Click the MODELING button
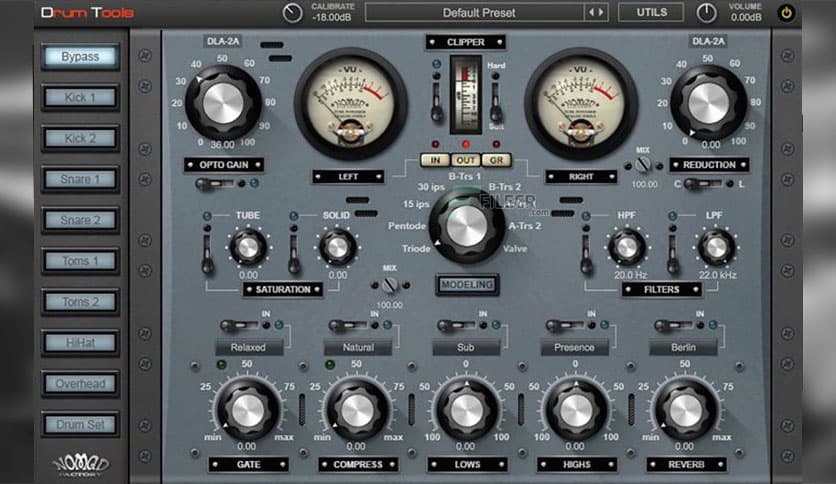836x484 pixels. 467,285
